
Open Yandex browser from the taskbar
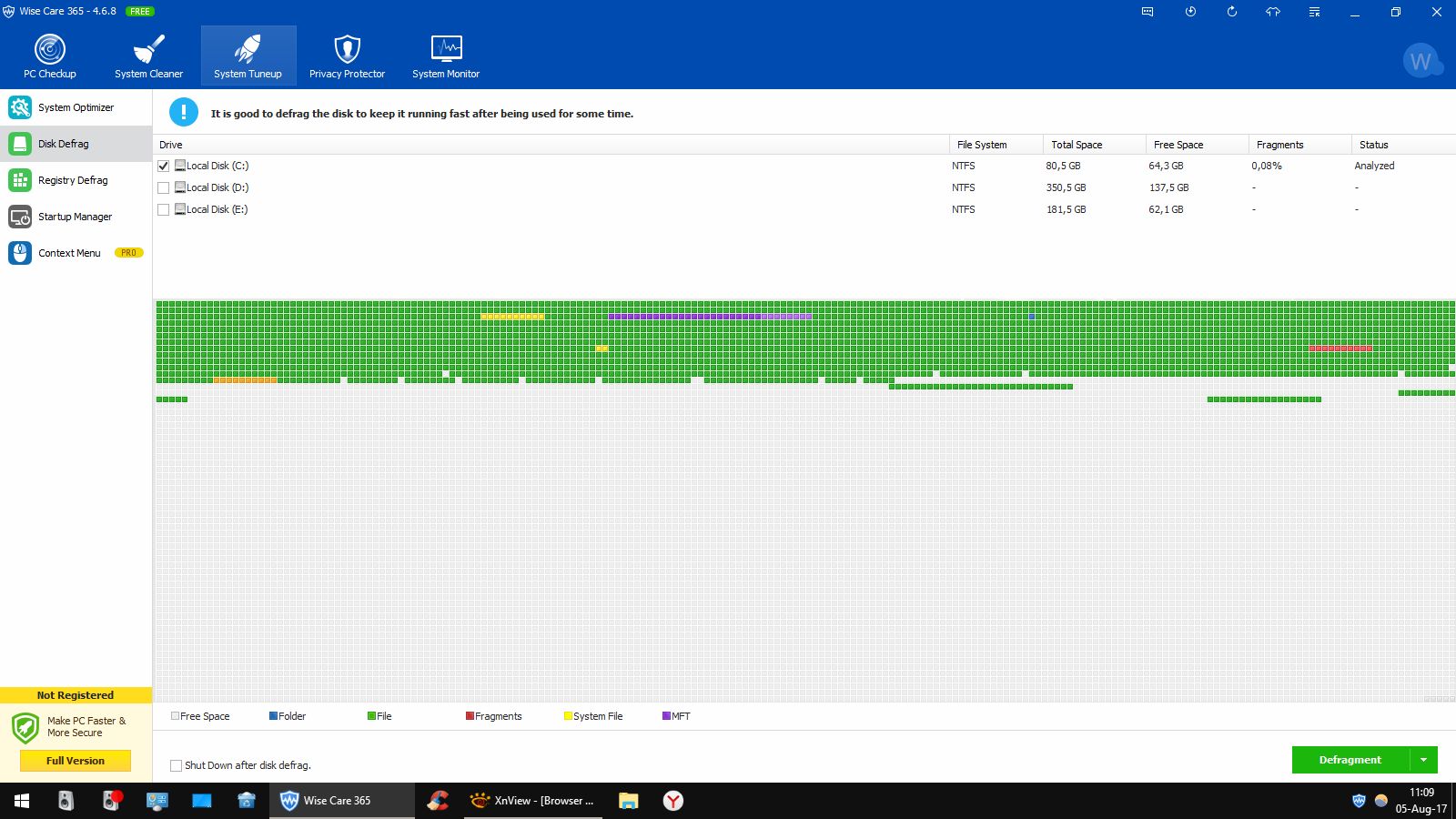point(672,801)
